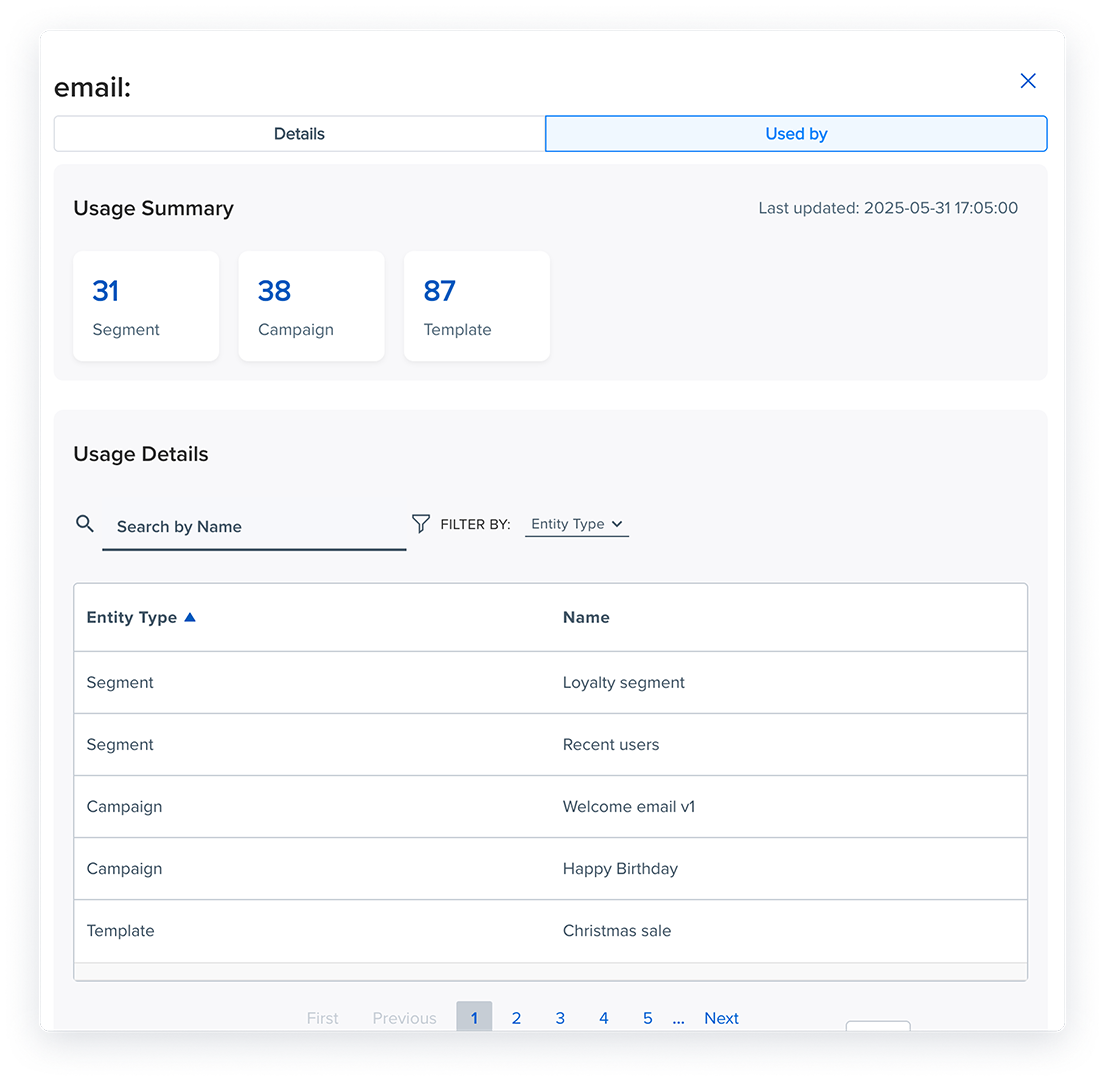Focus the Search by Name field

pyautogui.click(x=254, y=527)
